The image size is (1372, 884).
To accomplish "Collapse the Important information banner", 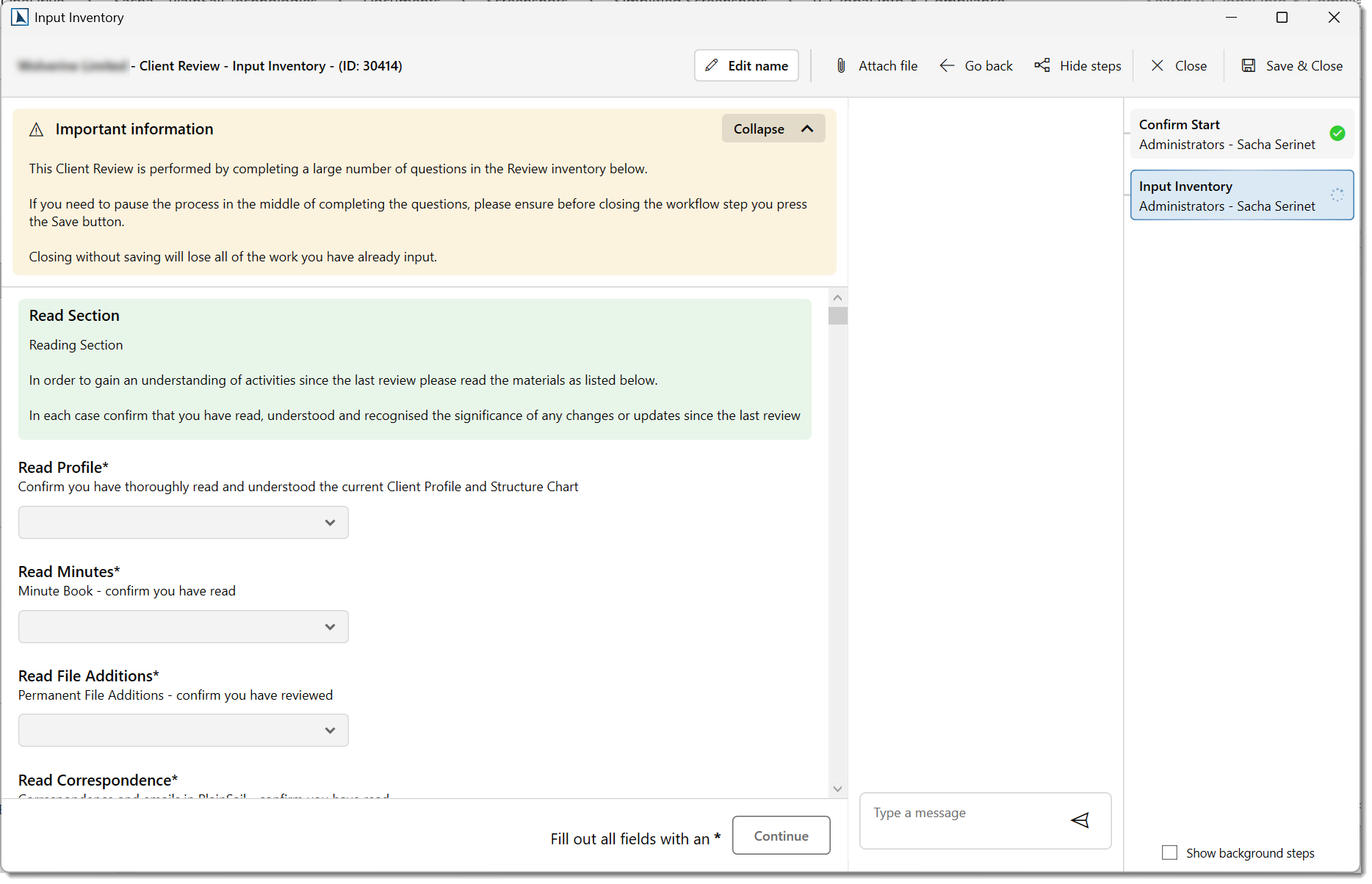I will 773,128.
